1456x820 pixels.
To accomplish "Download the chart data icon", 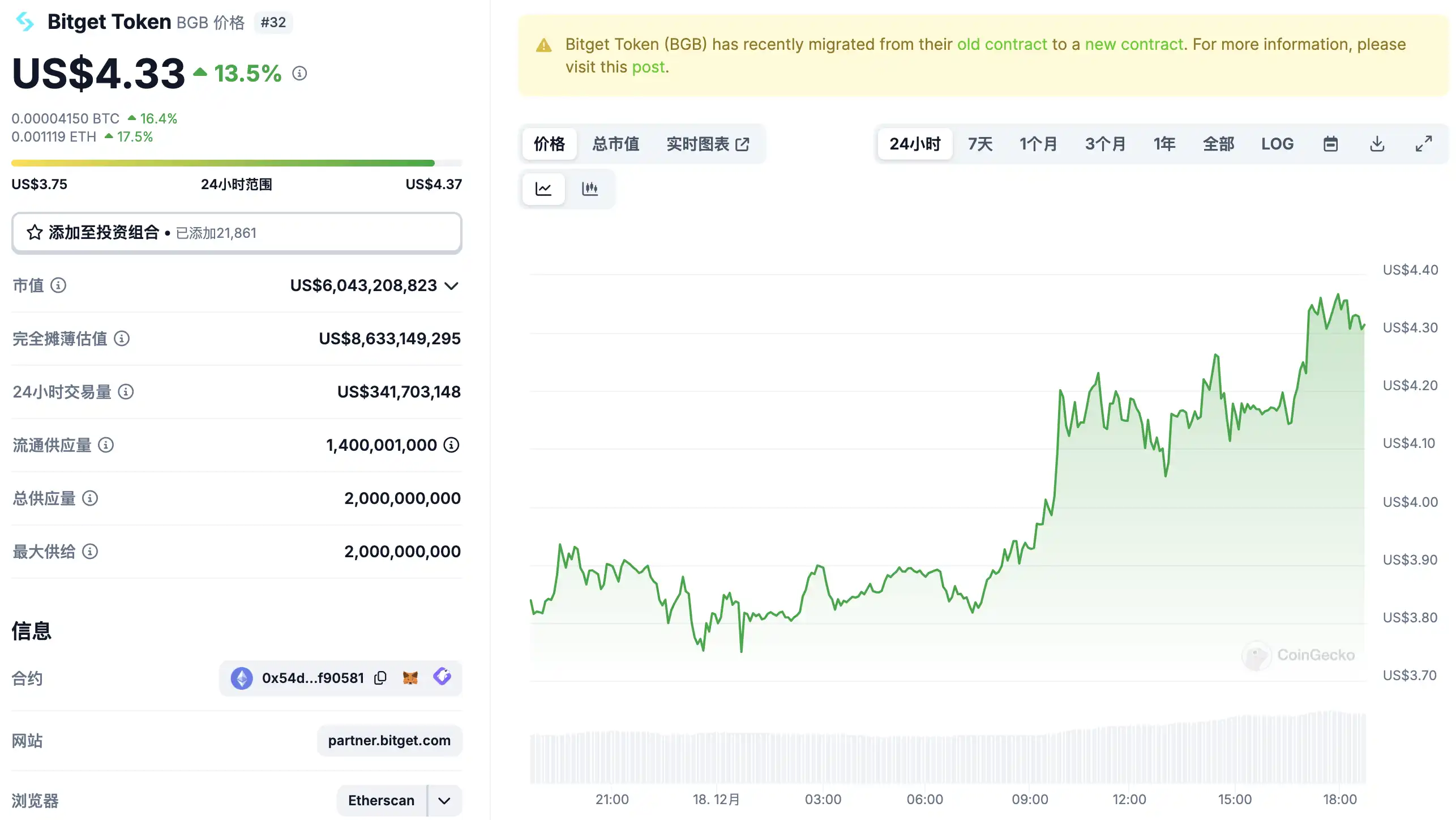I will 1377,144.
